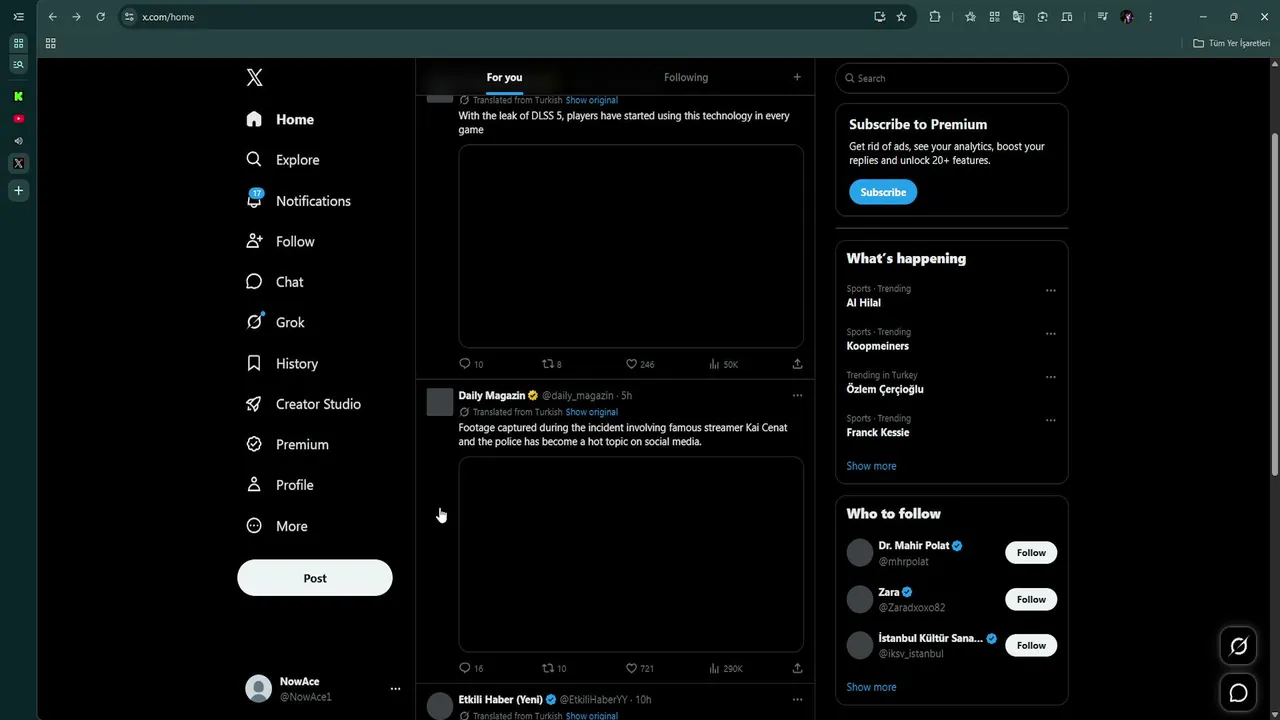Open Daily Magazin post options menu
1280x720 pixels.
(x=797, y=395)
